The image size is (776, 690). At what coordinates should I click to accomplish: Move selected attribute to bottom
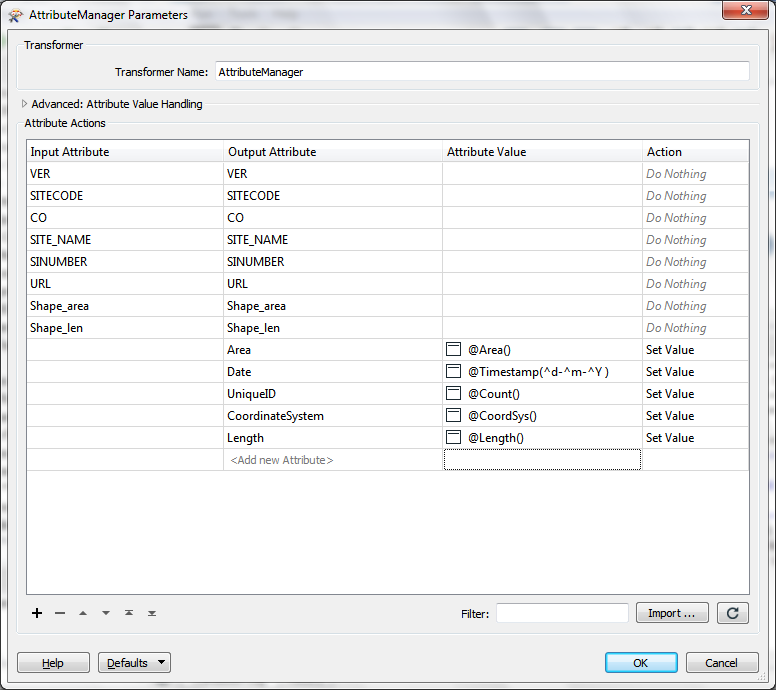[152, 613]
